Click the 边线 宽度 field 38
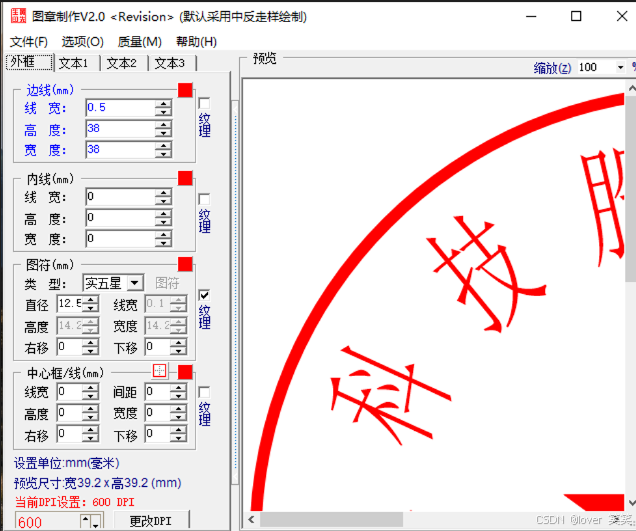 pyautogui.click(x=120, y=149)
